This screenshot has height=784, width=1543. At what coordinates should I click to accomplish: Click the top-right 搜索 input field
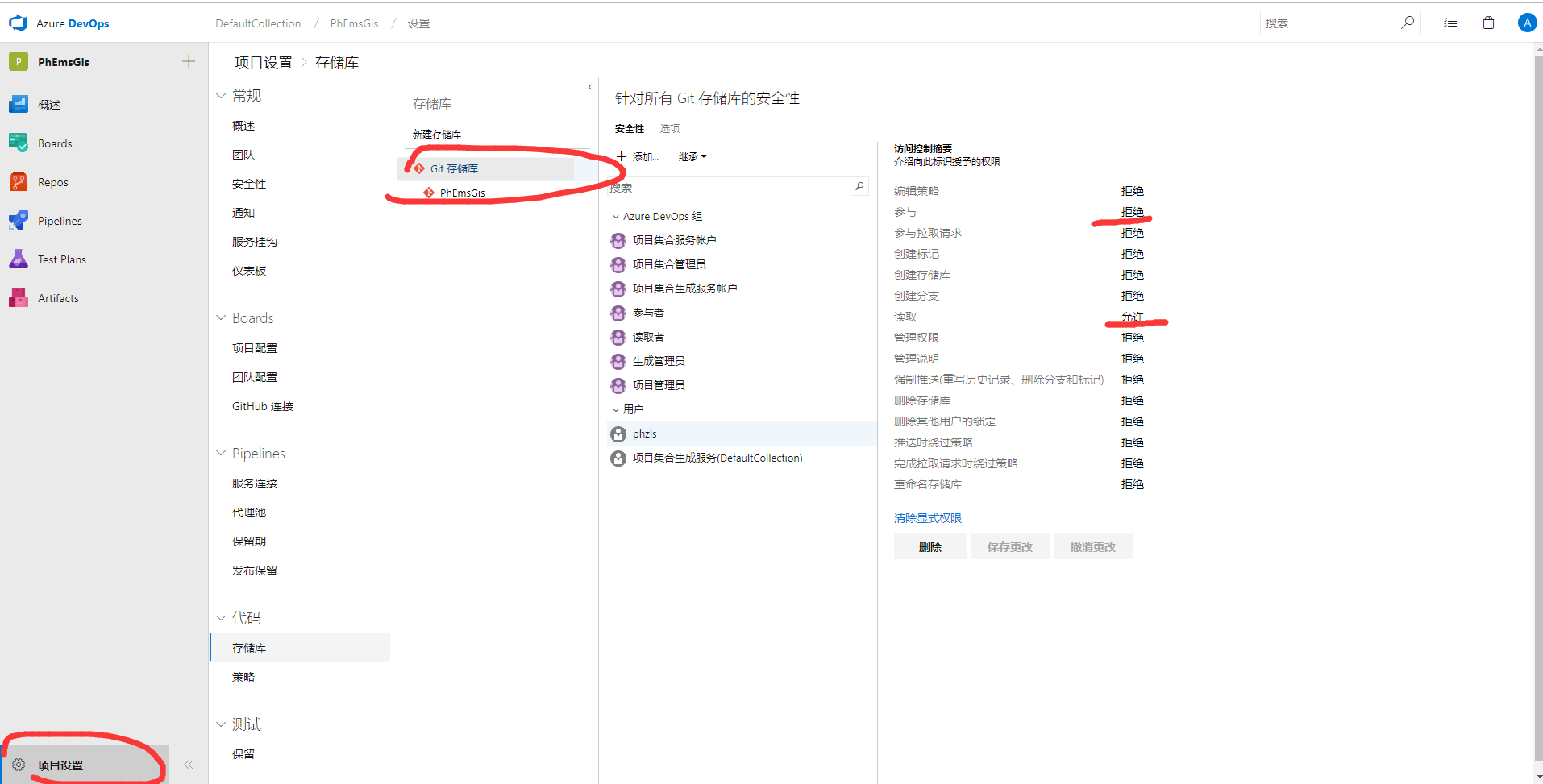[1330, 23]
